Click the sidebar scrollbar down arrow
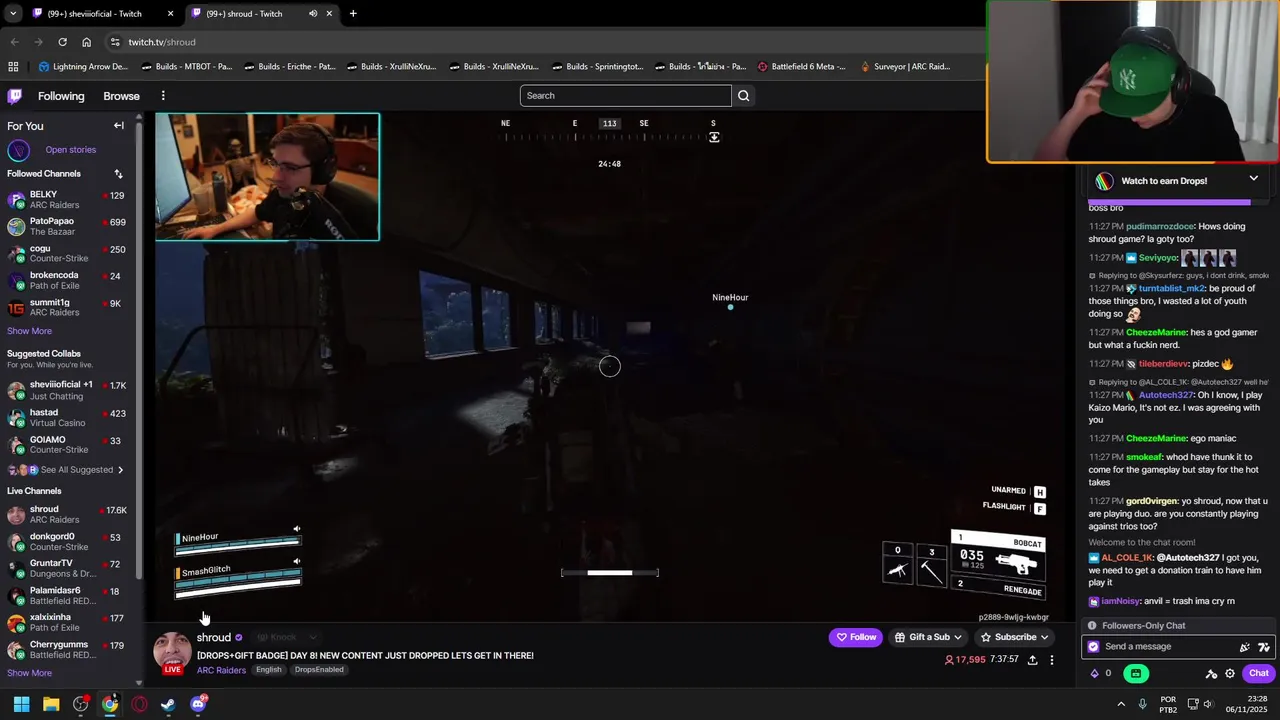The image size is (1280, 720). pyautogui.click(x=140, y=683)
